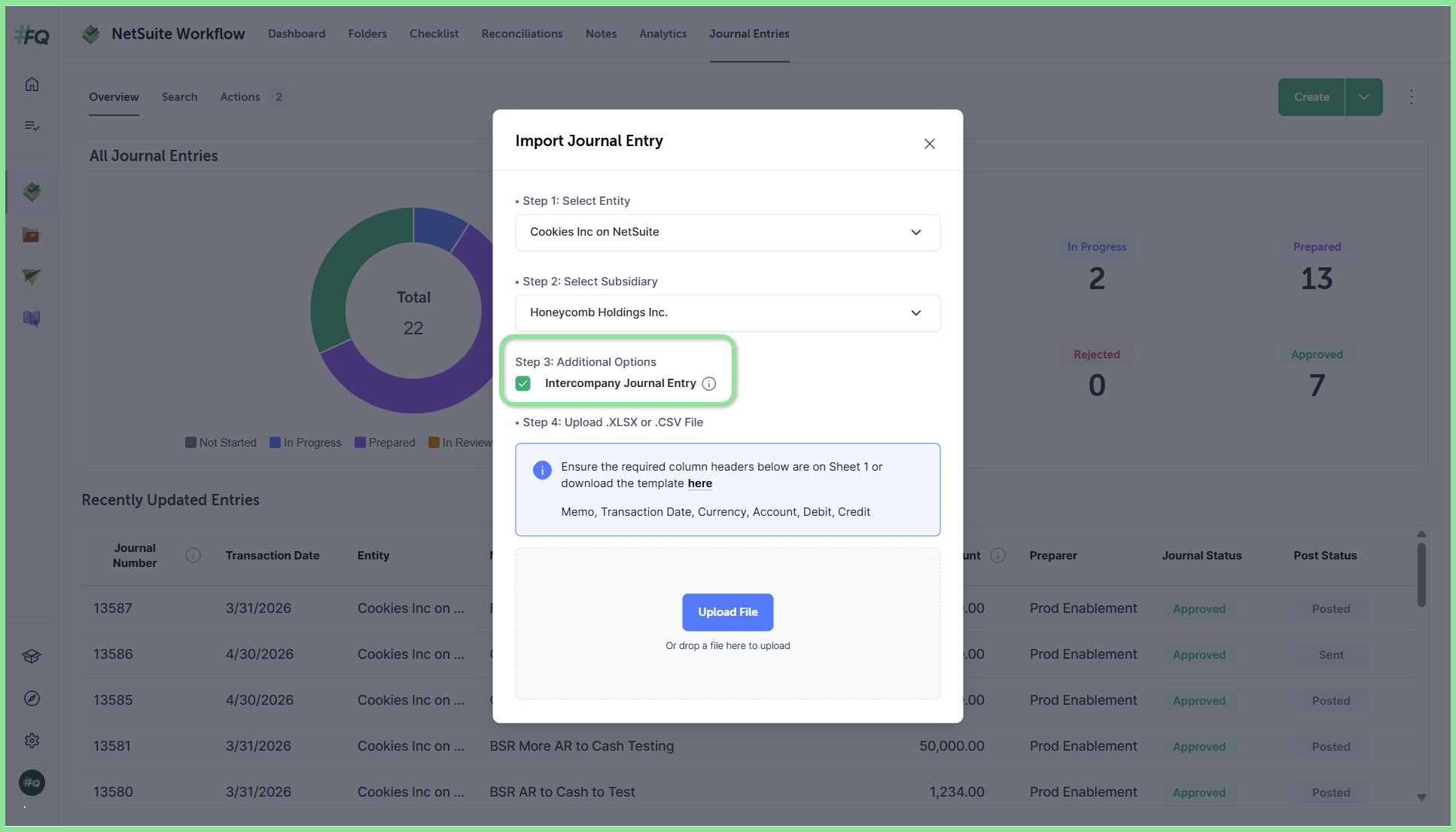Go to the Checklist tab

pyautogui.click(x=434, y=34)
